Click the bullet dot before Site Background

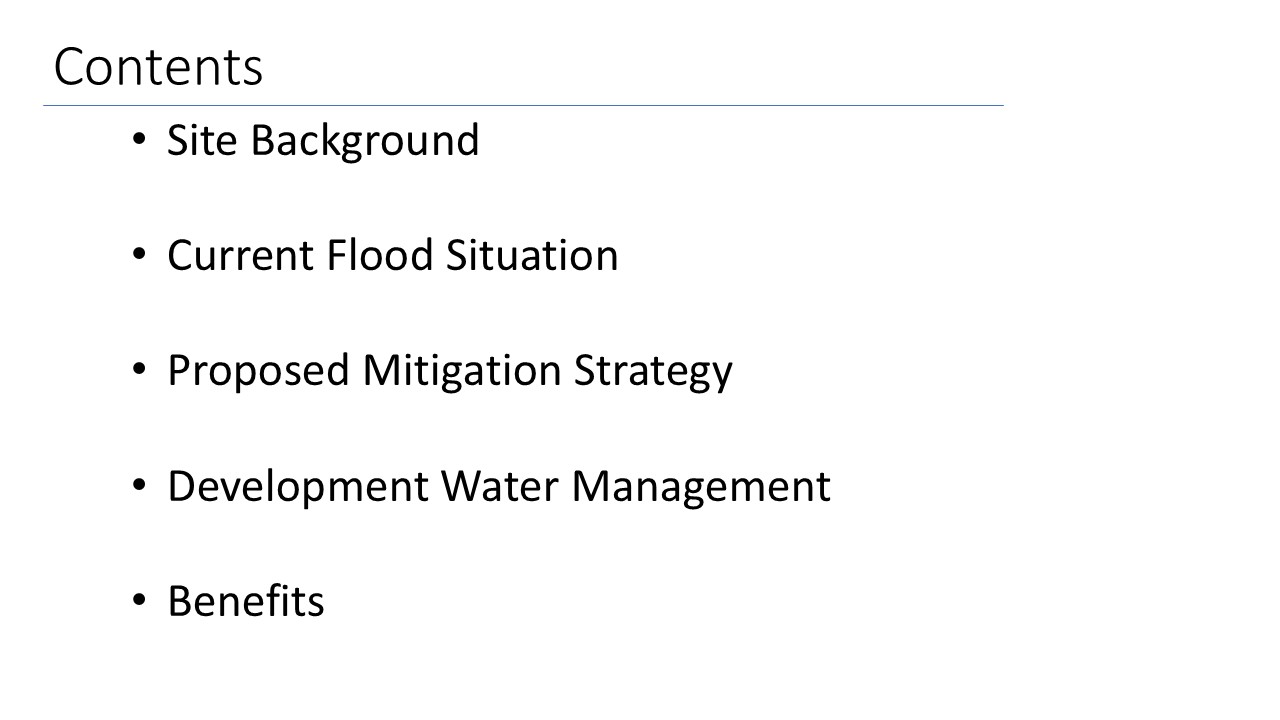click(139, 140)
